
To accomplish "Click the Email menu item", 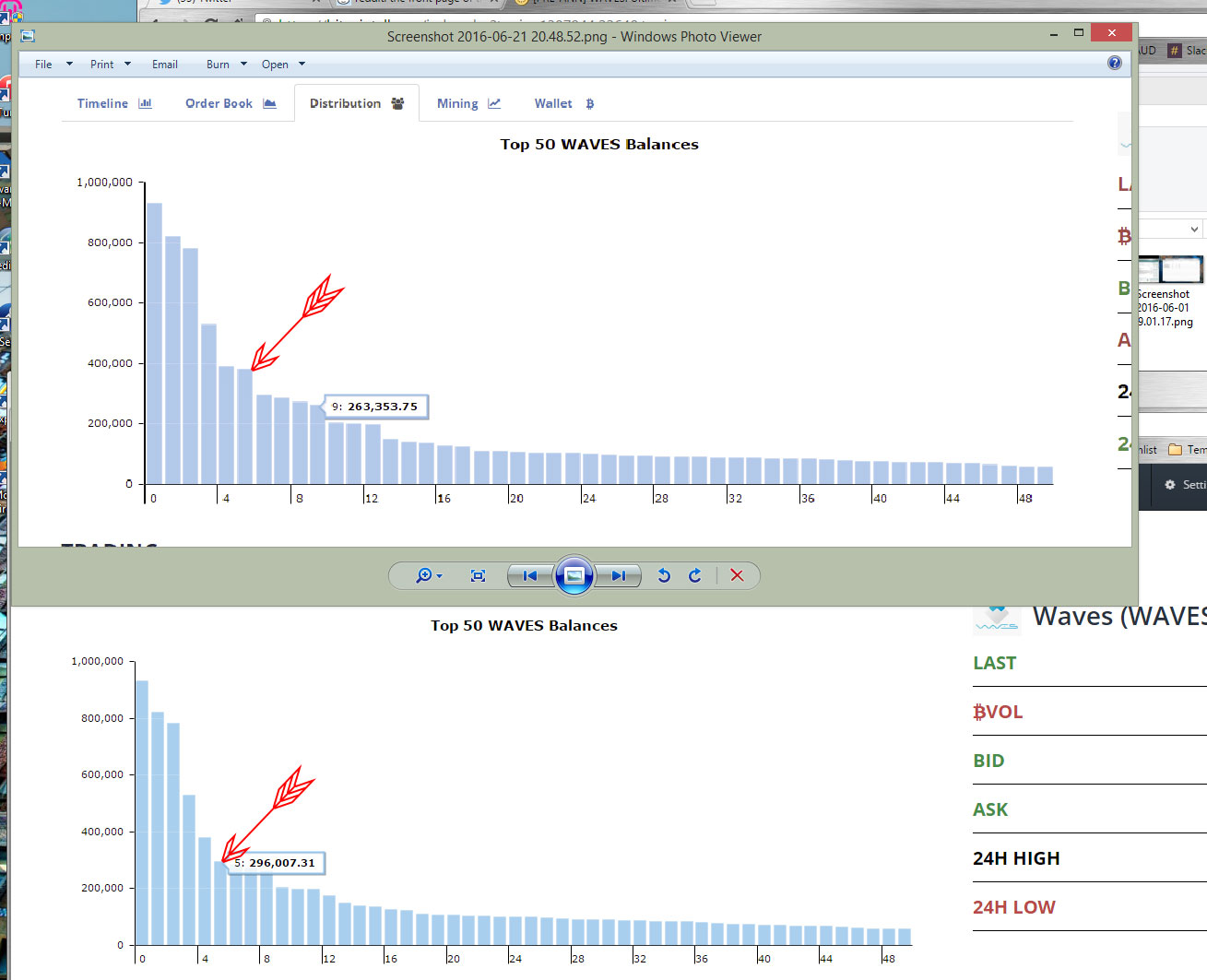I will [x=165, y=65].
